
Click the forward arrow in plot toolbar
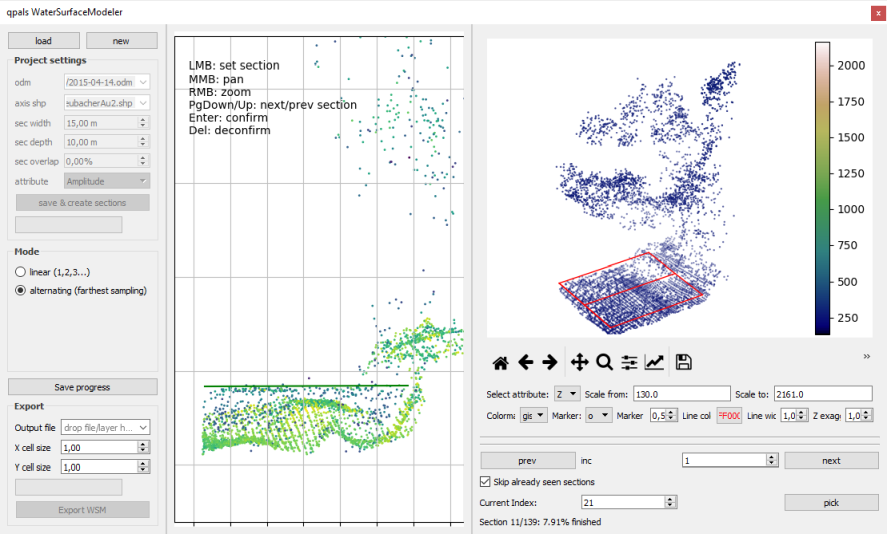click(549, 362)
